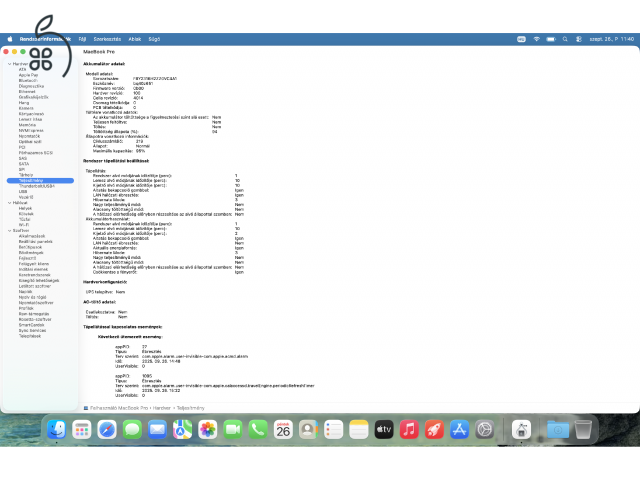Select PCI in the sidebar
The height and width of the screenshot is (480, 640).
22,147
